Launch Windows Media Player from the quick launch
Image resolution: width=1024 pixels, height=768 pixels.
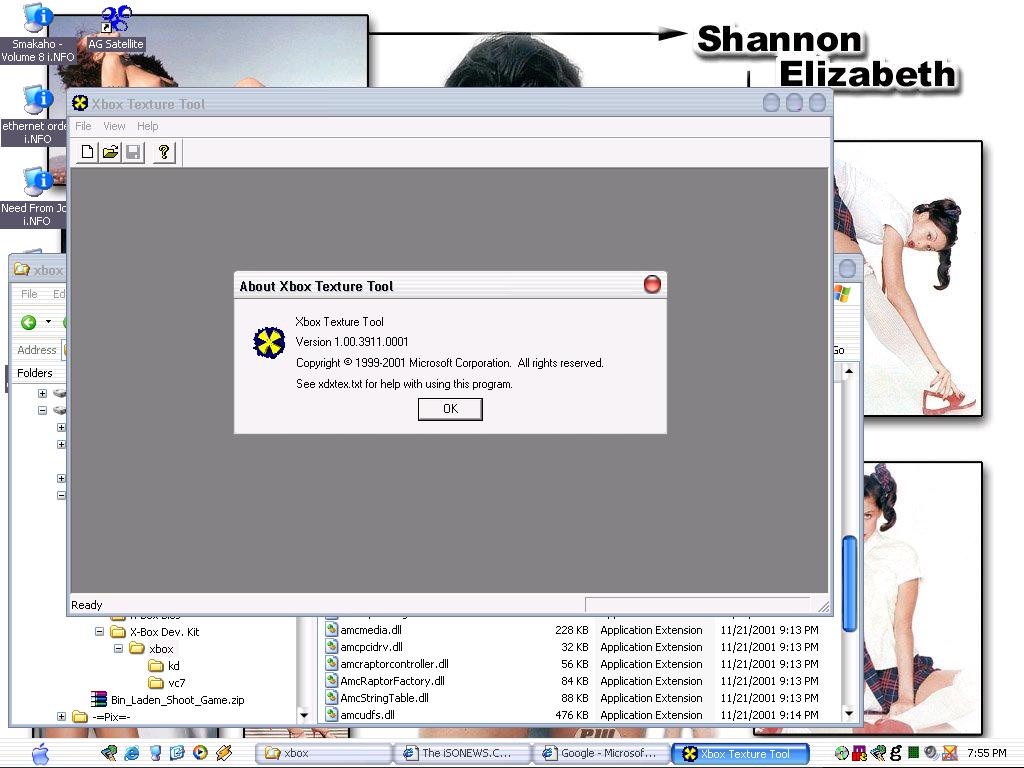(x=200, y=753)
